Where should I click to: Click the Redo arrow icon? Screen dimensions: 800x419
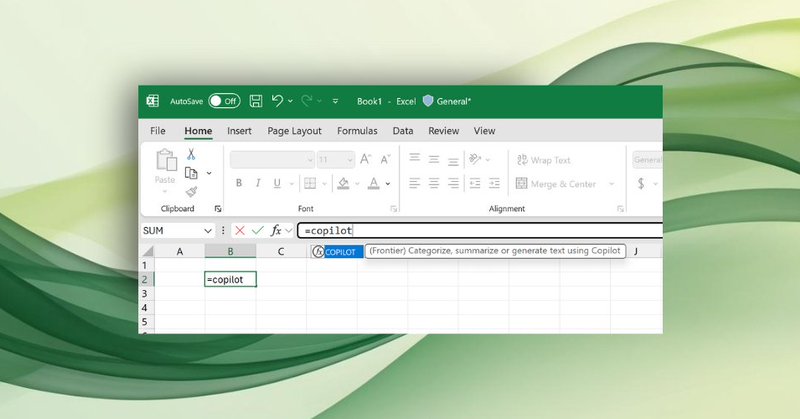[307, 101]
